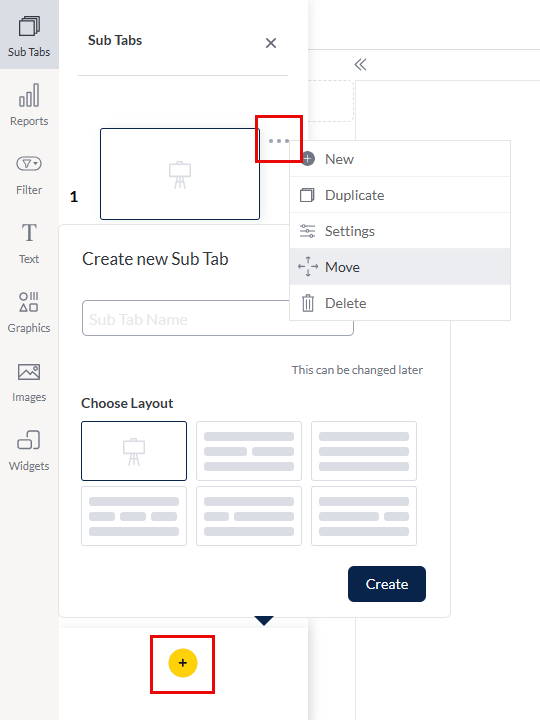Viewport: 540px width, 720px height.
Task: Open the Images sidebar panel
Action: pyautogui.click(x=29, y=382)
